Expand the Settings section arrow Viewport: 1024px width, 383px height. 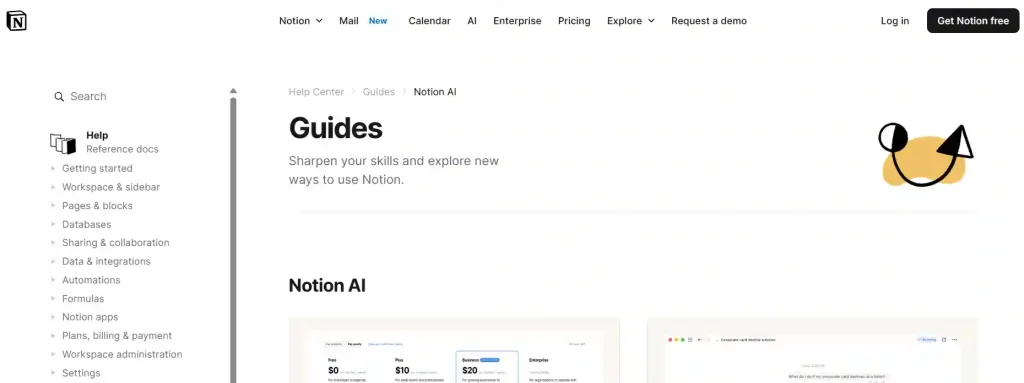click(53, 373)
